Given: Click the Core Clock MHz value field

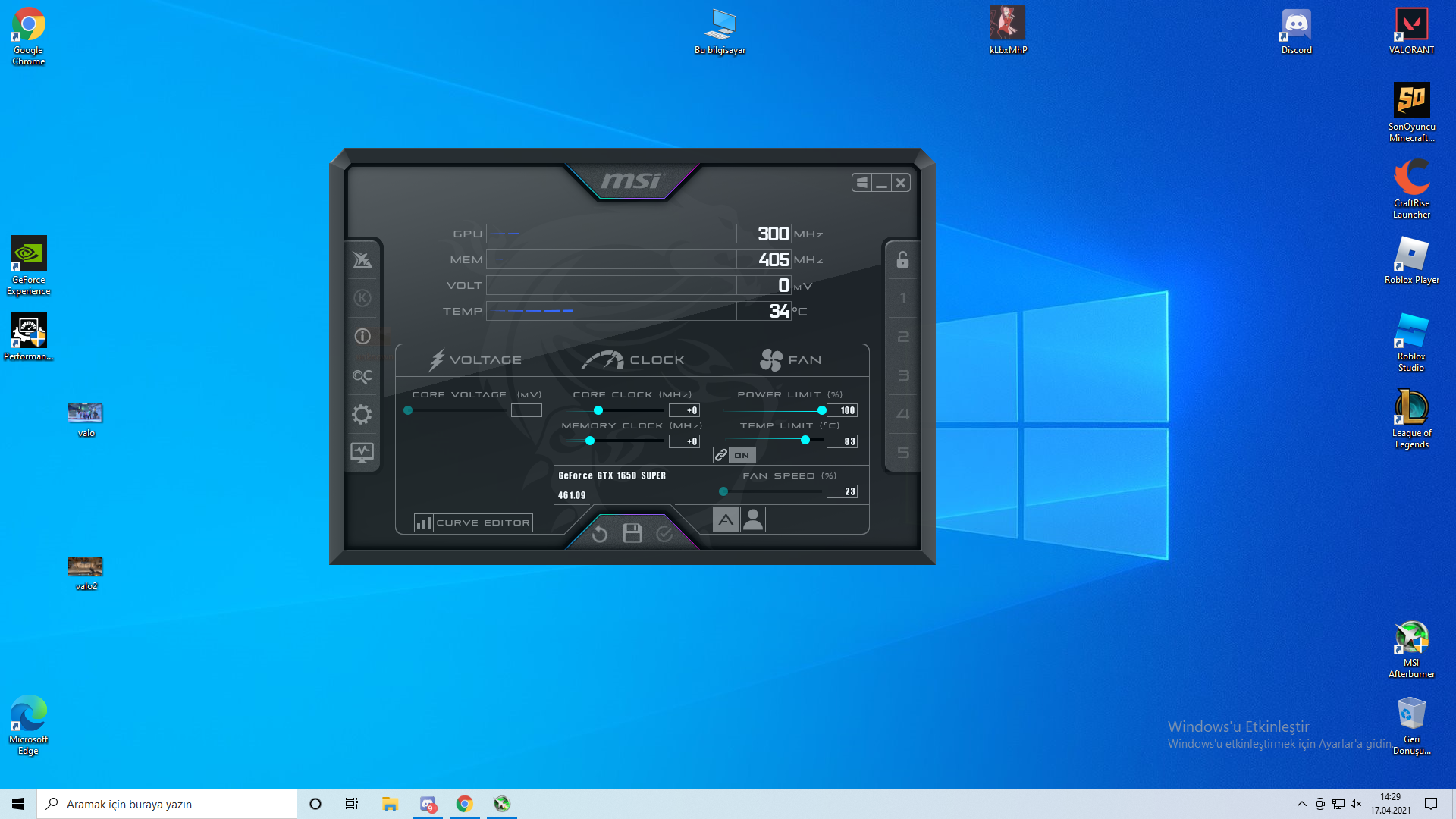Looking at the screenshot, I should point(684,410).
